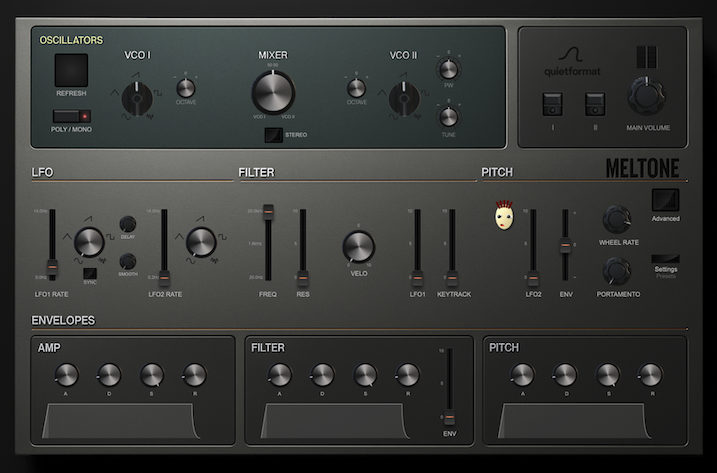Image resolution: width=717 pixels, height=473 pixels.
Task: Click the level meter above MAIN VOLUME
Action: click(647, 57)
